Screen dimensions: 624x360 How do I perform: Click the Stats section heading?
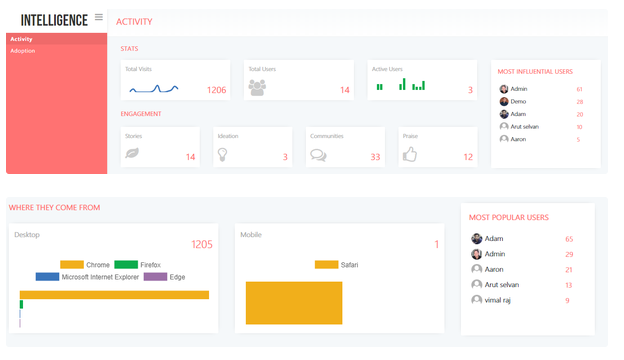tap(129, 49)
